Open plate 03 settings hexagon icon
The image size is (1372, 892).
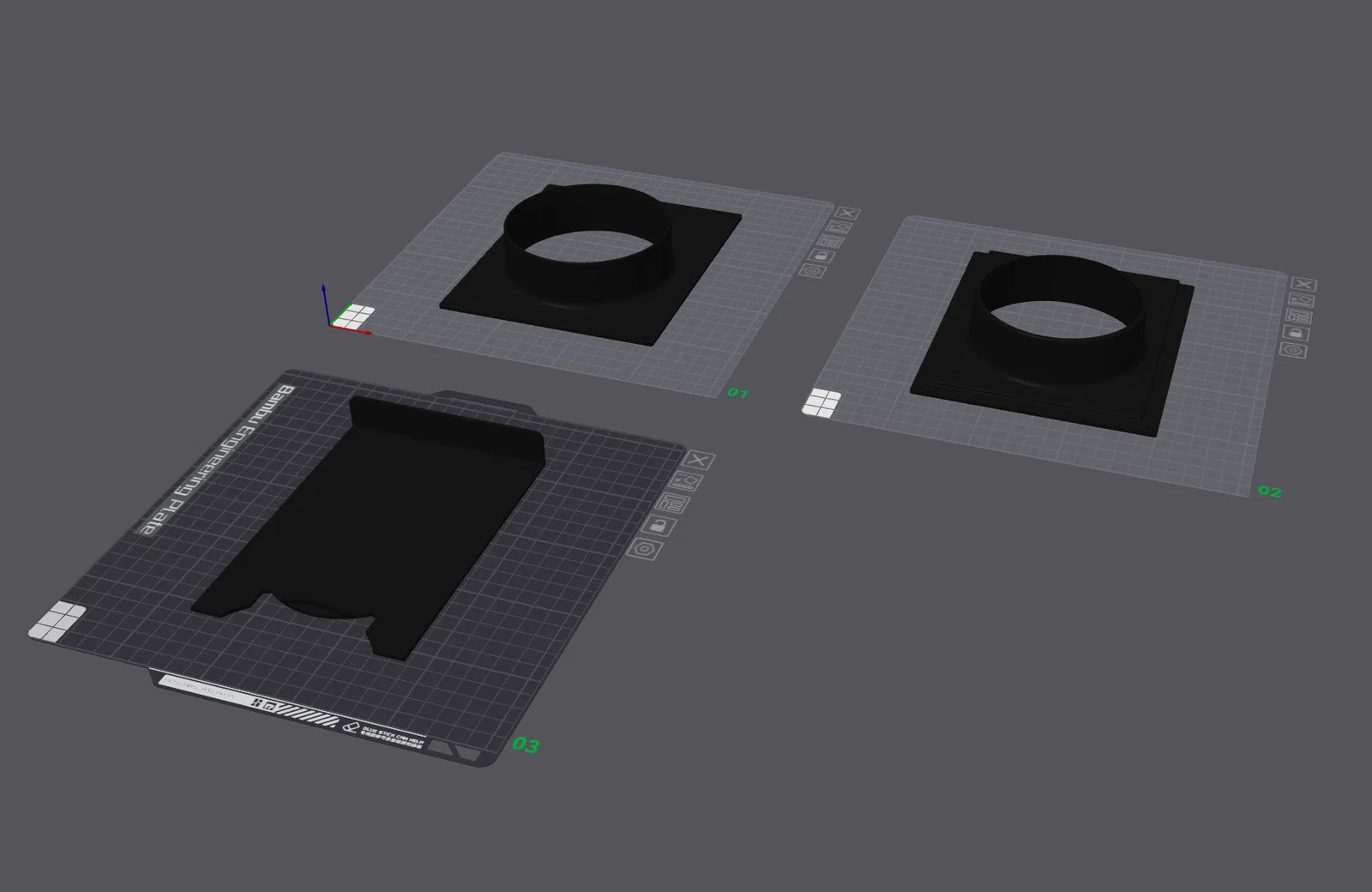[645, 548]
